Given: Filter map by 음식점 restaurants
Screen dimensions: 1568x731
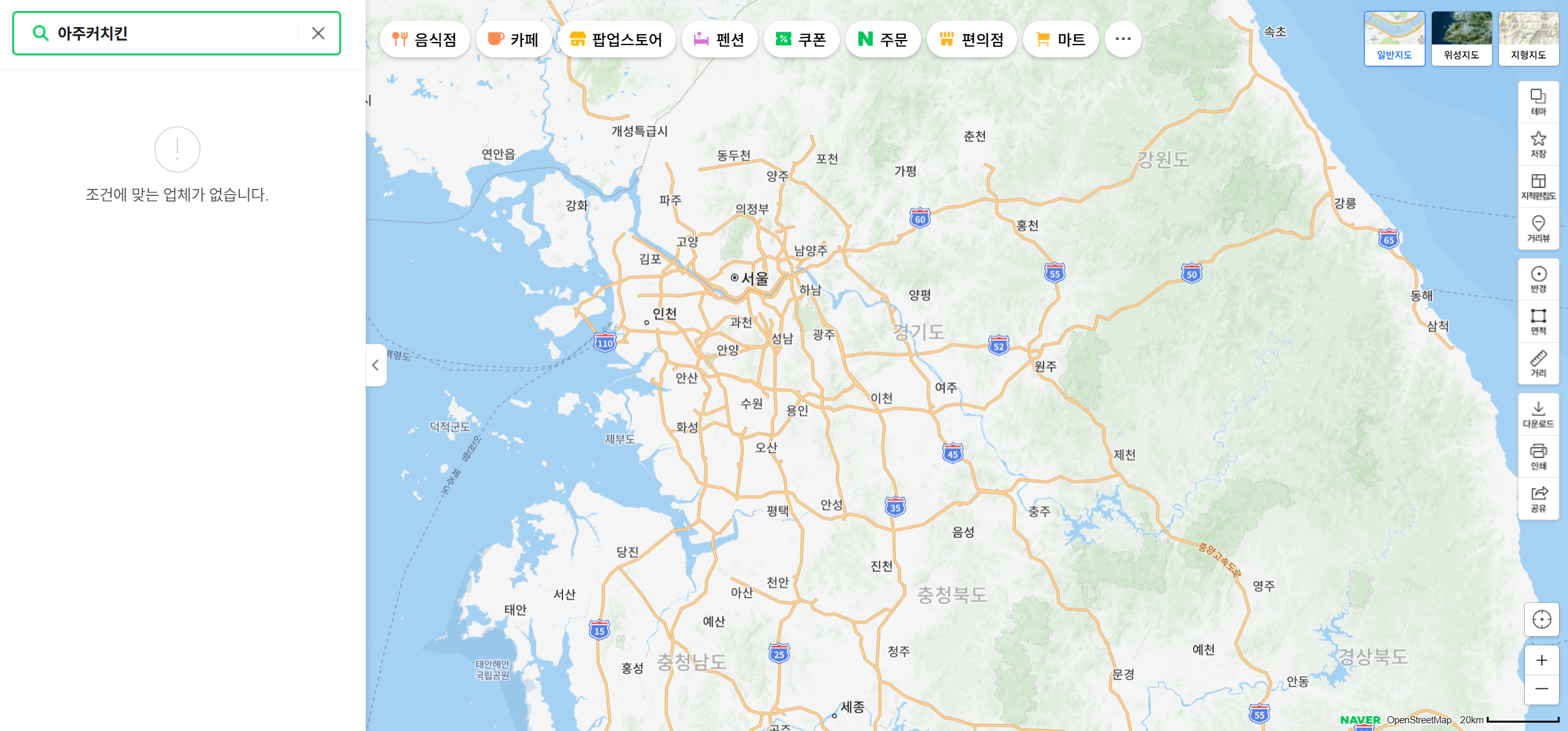Looking at the screenshot, I should (424, 39).
